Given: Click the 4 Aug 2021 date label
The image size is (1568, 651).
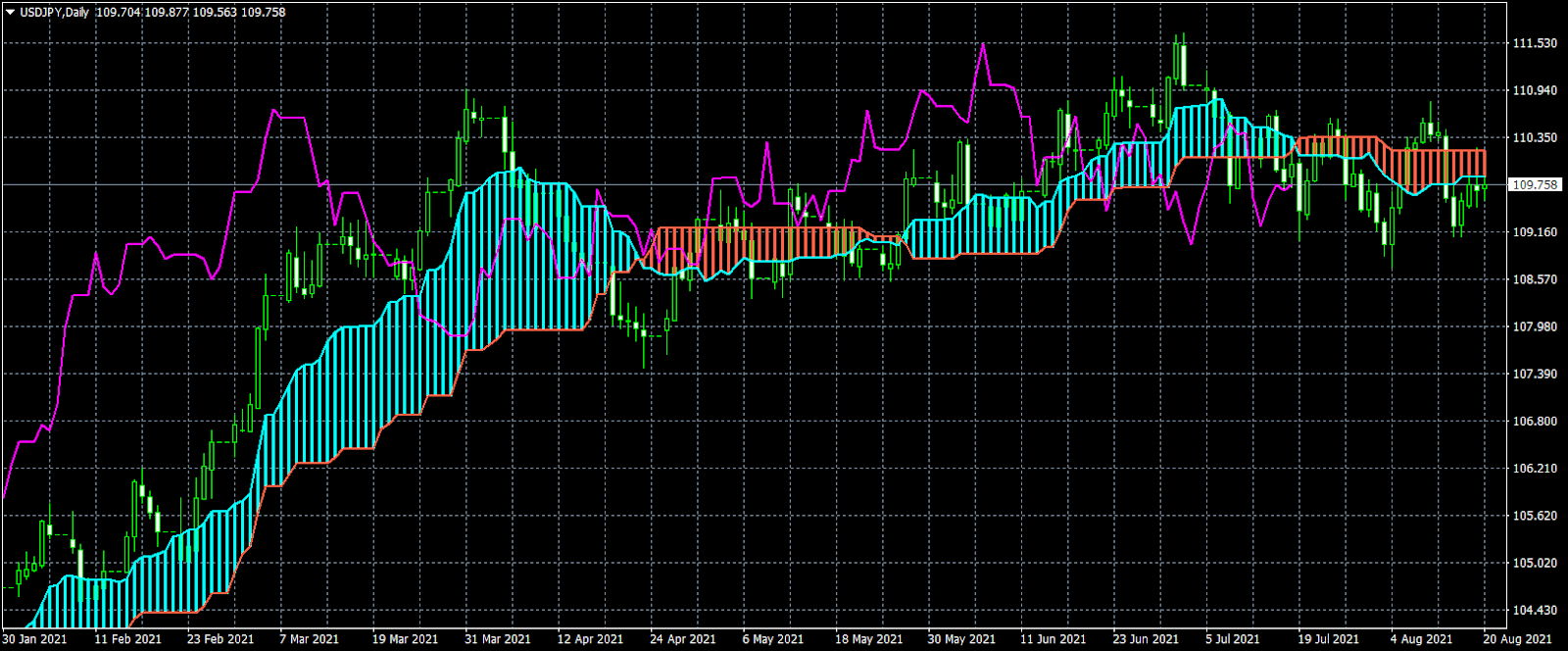Looking at the screenshot, I should tap(1422, 639).
